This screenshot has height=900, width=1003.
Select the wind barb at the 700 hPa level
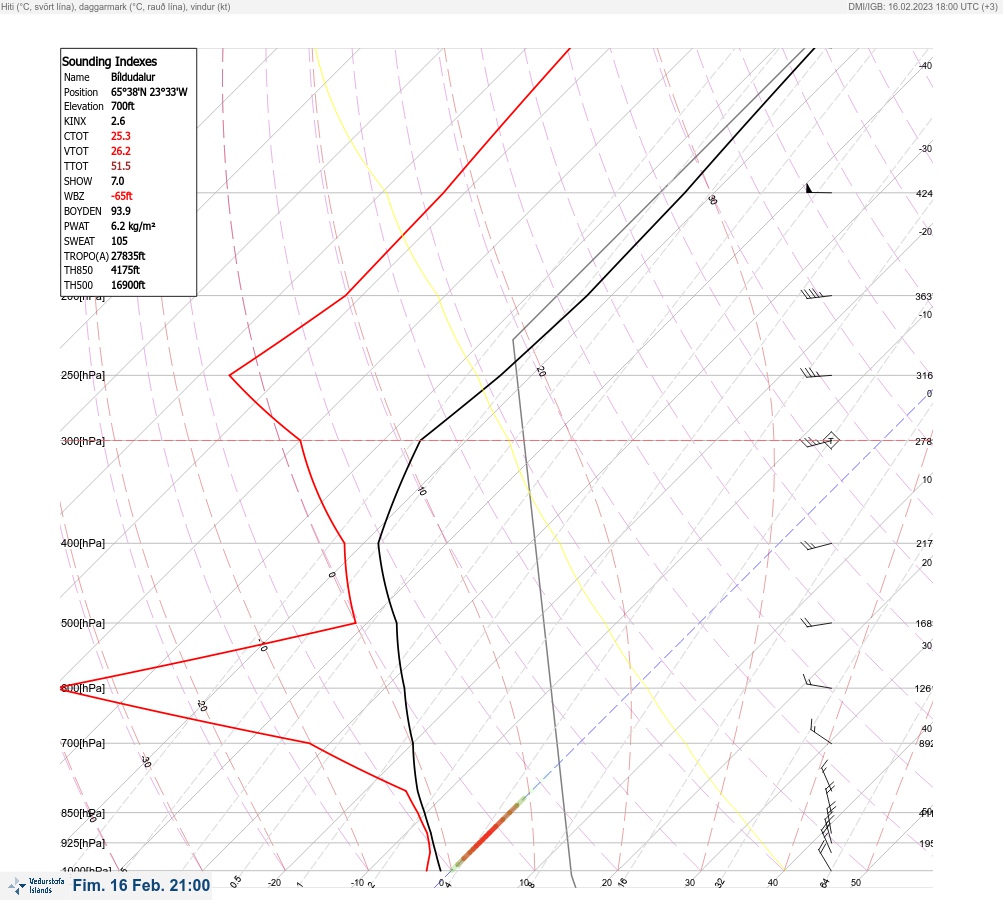[820, 731]
